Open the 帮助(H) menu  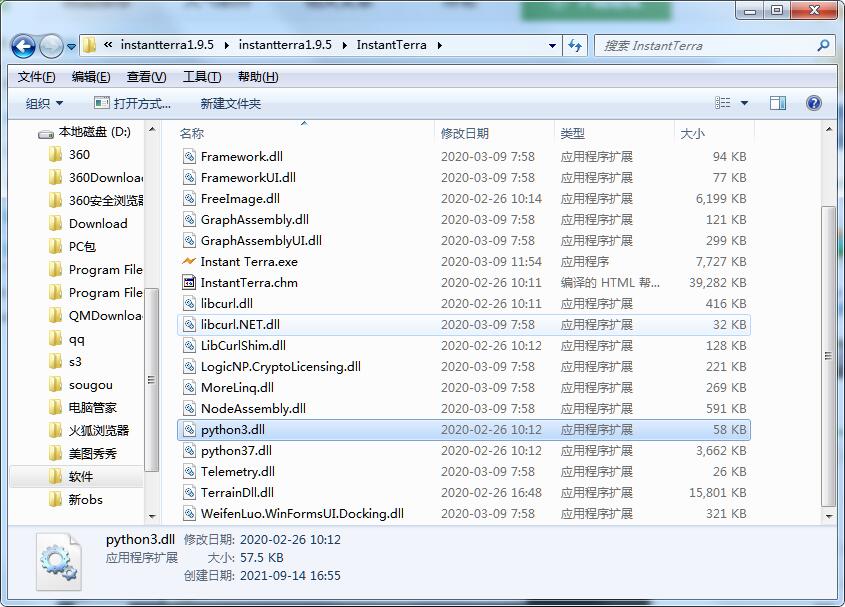pos(258,77)
